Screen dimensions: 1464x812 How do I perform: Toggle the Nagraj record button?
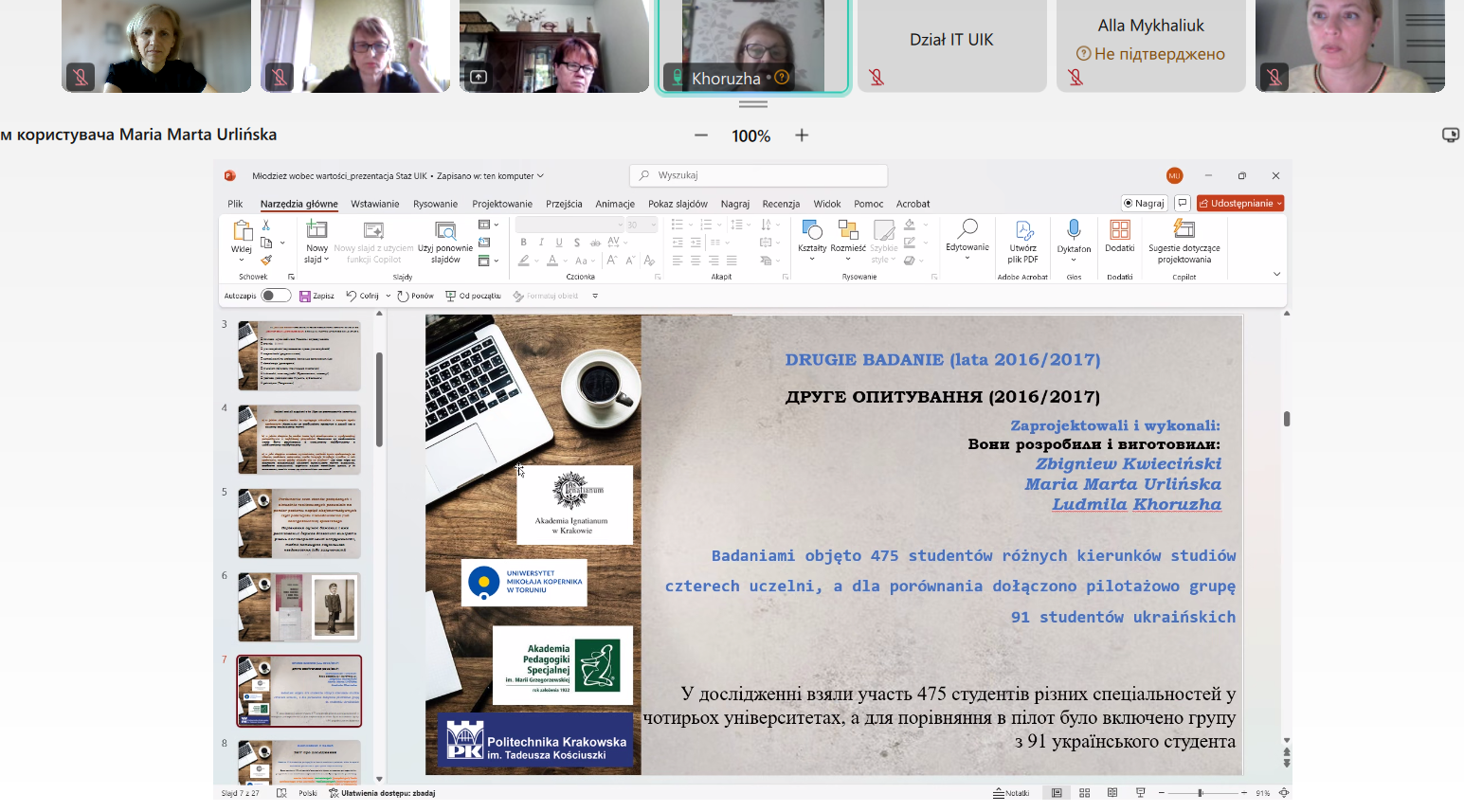tap(1144, 203)
